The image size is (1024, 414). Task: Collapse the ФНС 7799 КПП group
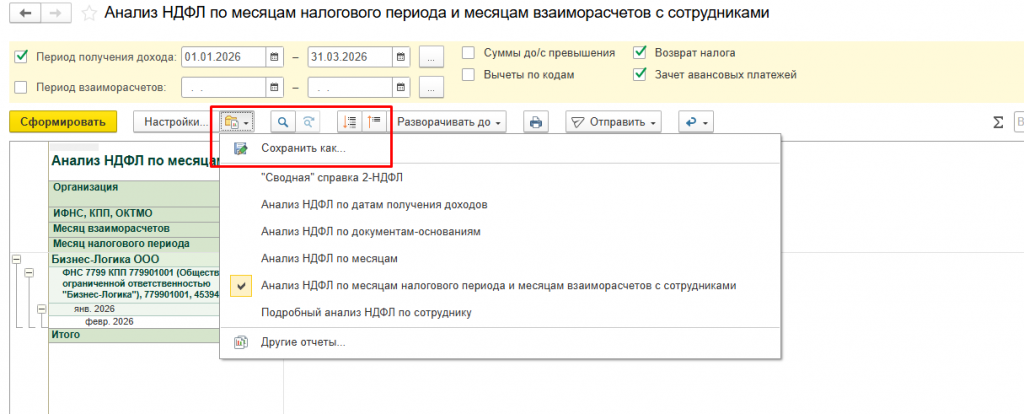[29, 273]
